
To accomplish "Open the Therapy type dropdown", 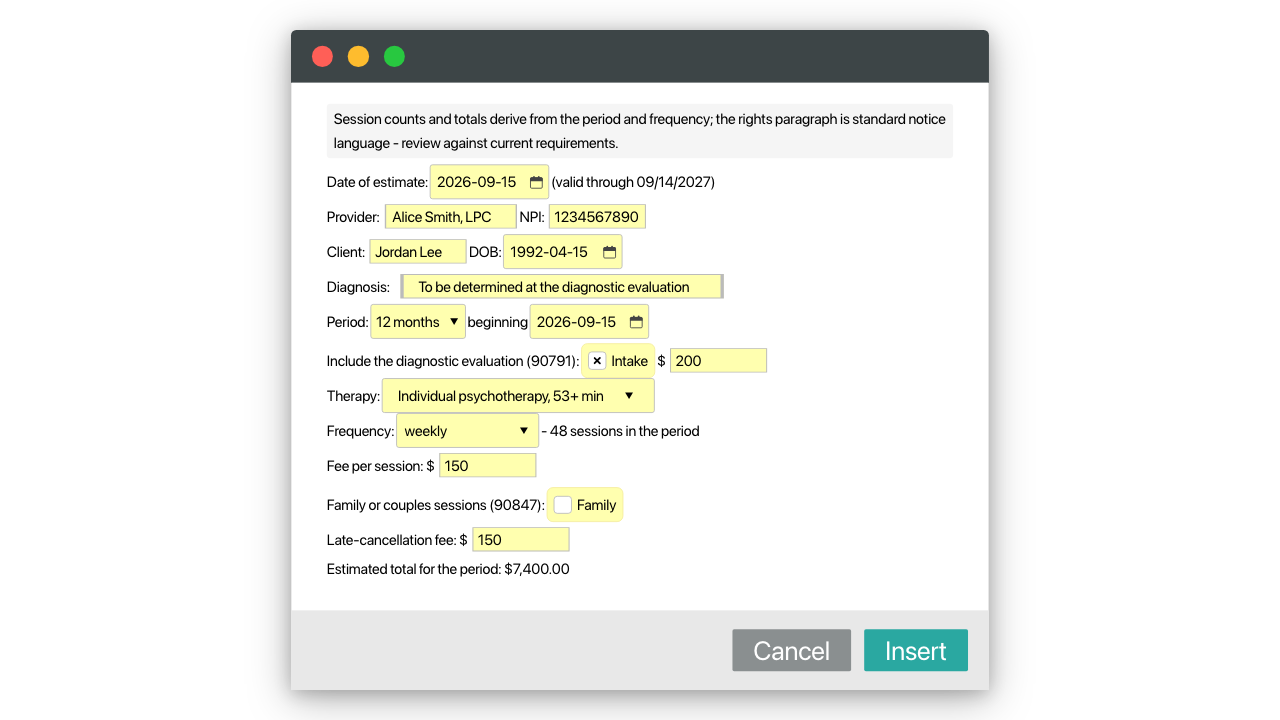I will click(x=518, y=396).
